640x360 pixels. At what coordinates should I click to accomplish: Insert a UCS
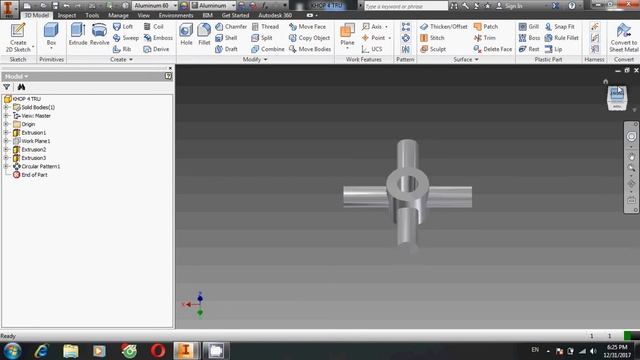point(372,49)
